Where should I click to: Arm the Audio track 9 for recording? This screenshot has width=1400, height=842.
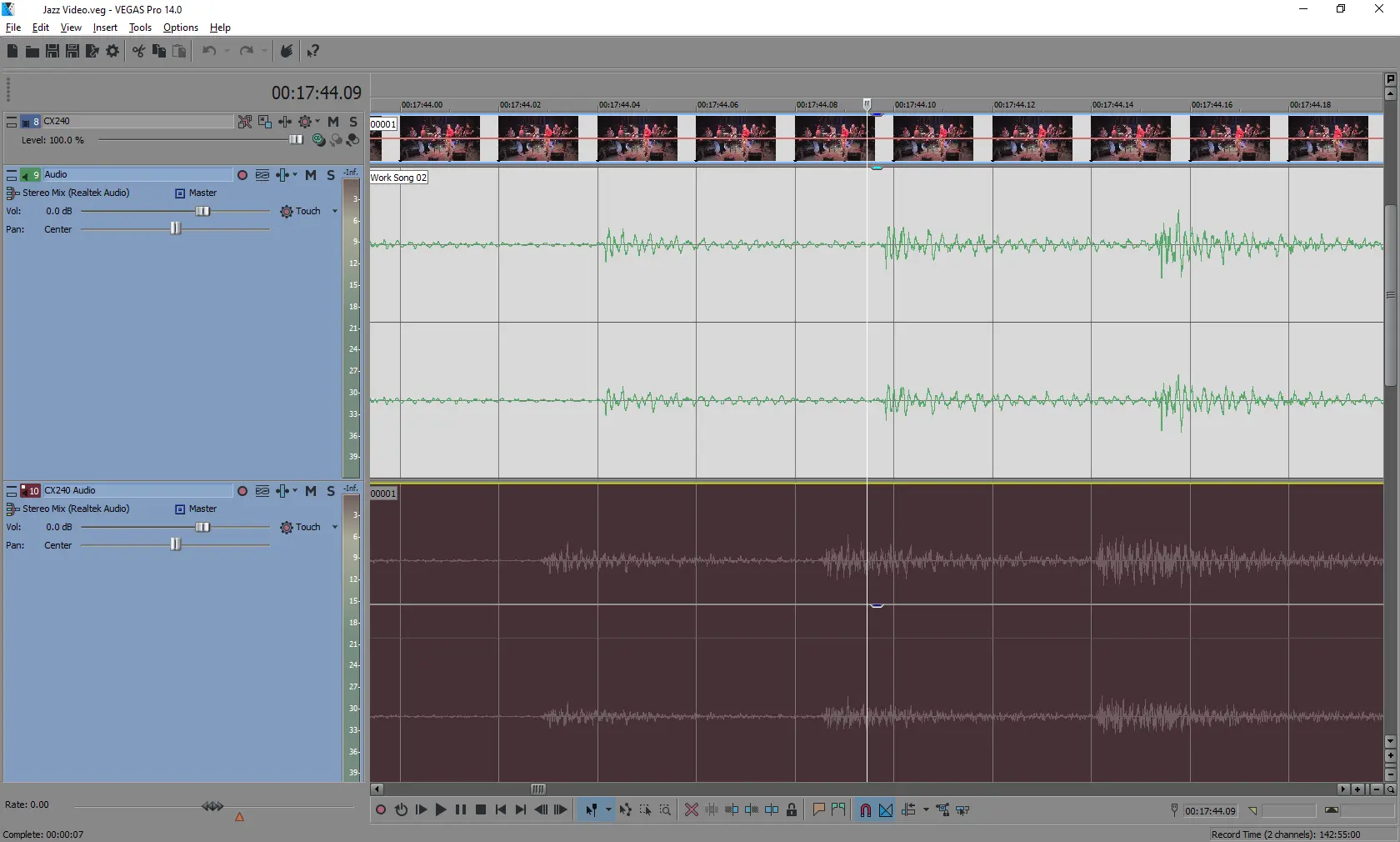[x=242, y=175]
